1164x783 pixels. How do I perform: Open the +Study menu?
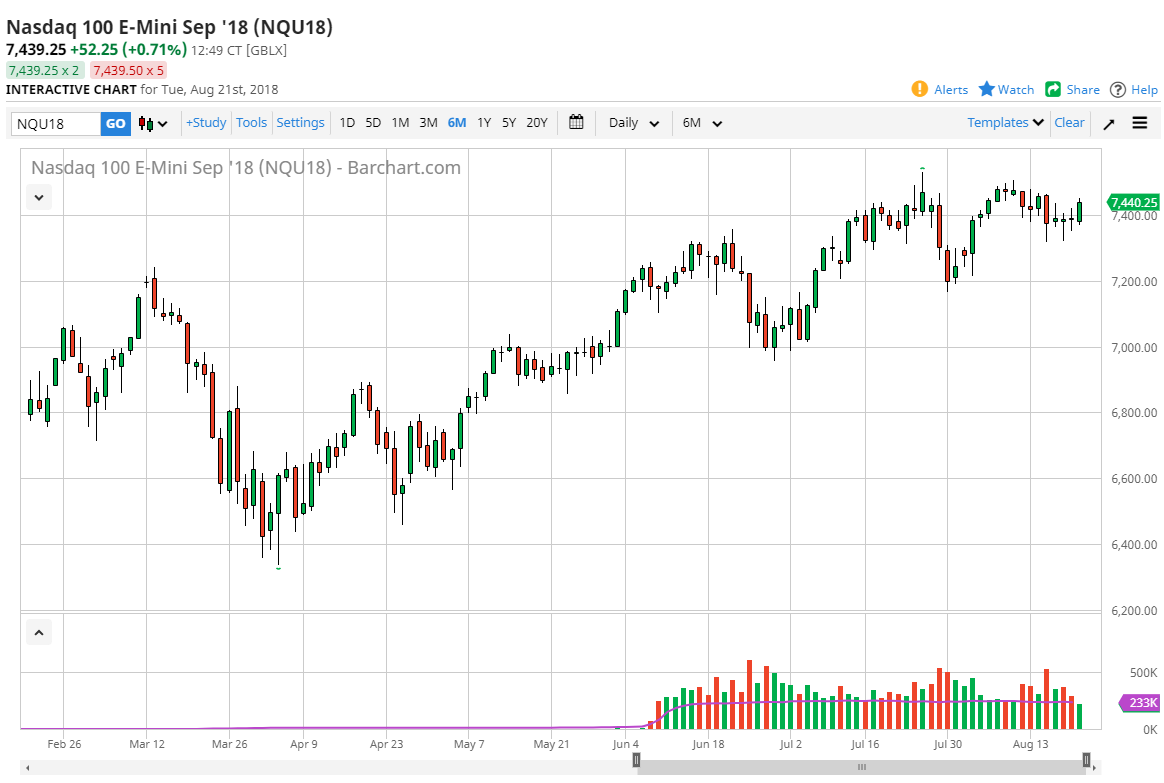[x=206, y=122]
